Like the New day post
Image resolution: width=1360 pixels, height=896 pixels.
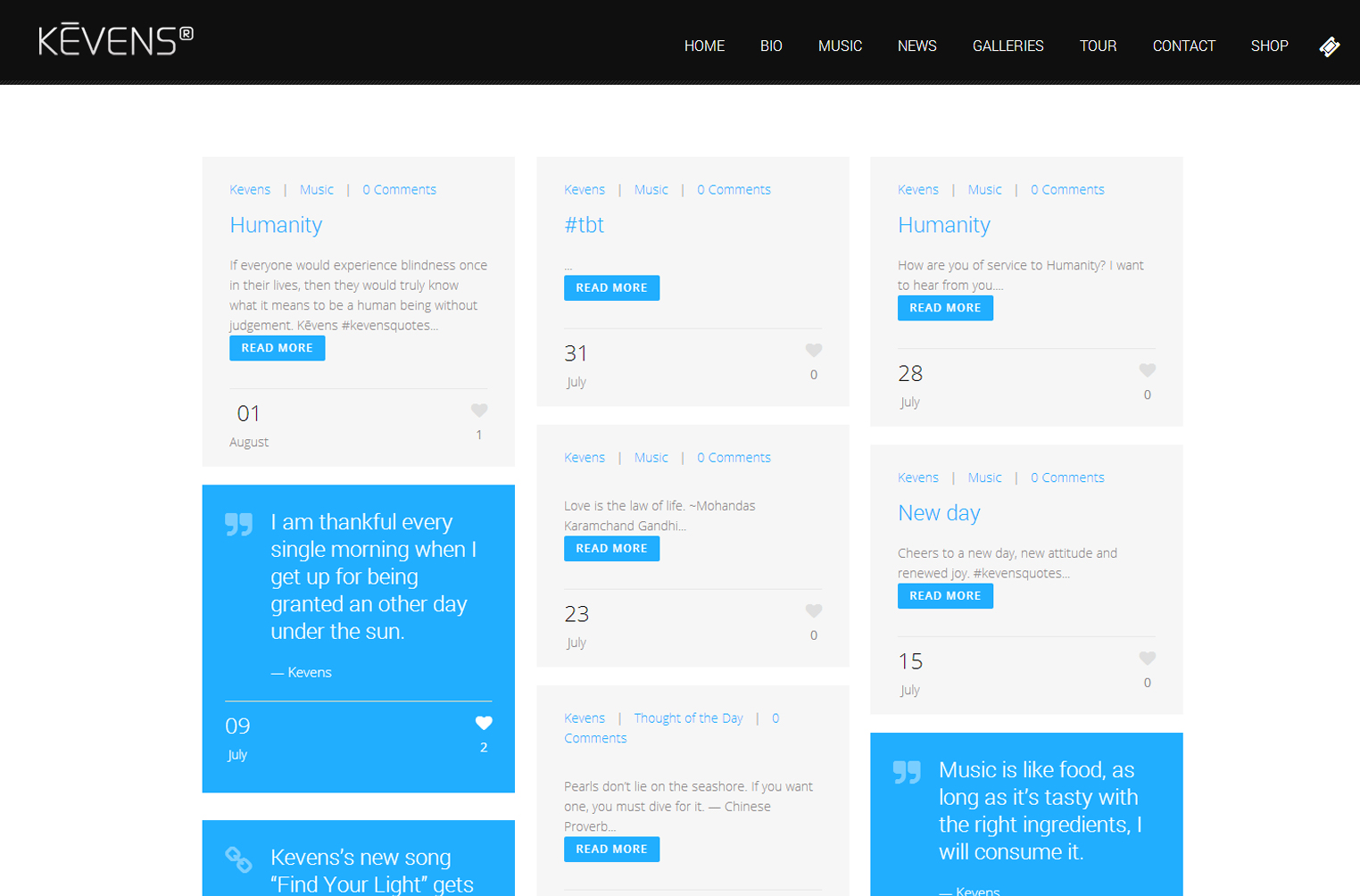[x=1147, y=659]
